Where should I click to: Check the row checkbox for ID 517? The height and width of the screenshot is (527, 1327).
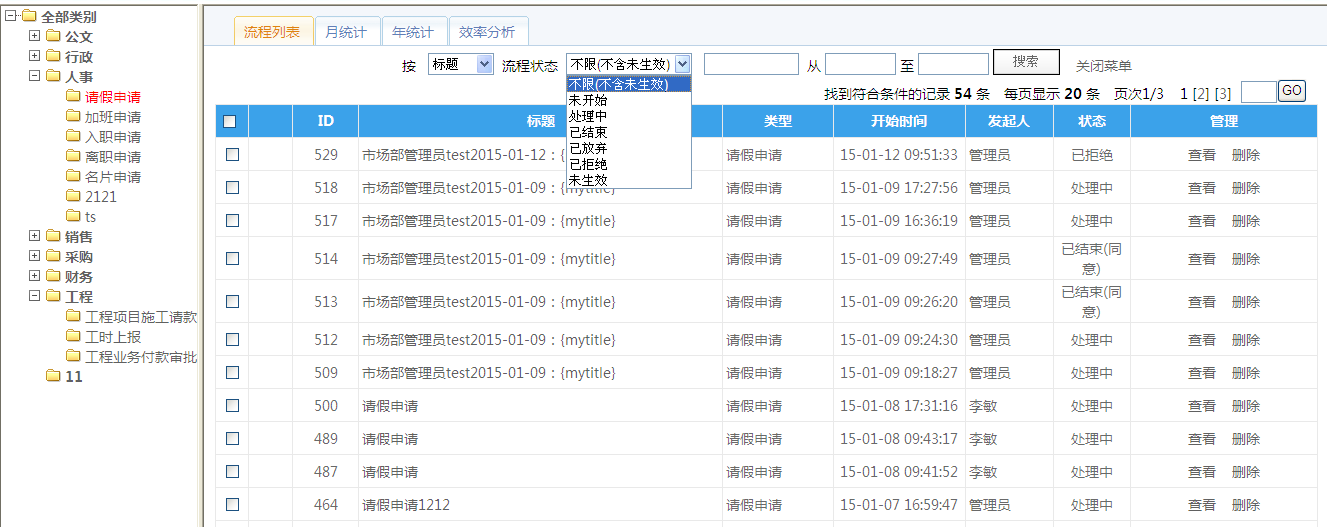pos(232,221)
